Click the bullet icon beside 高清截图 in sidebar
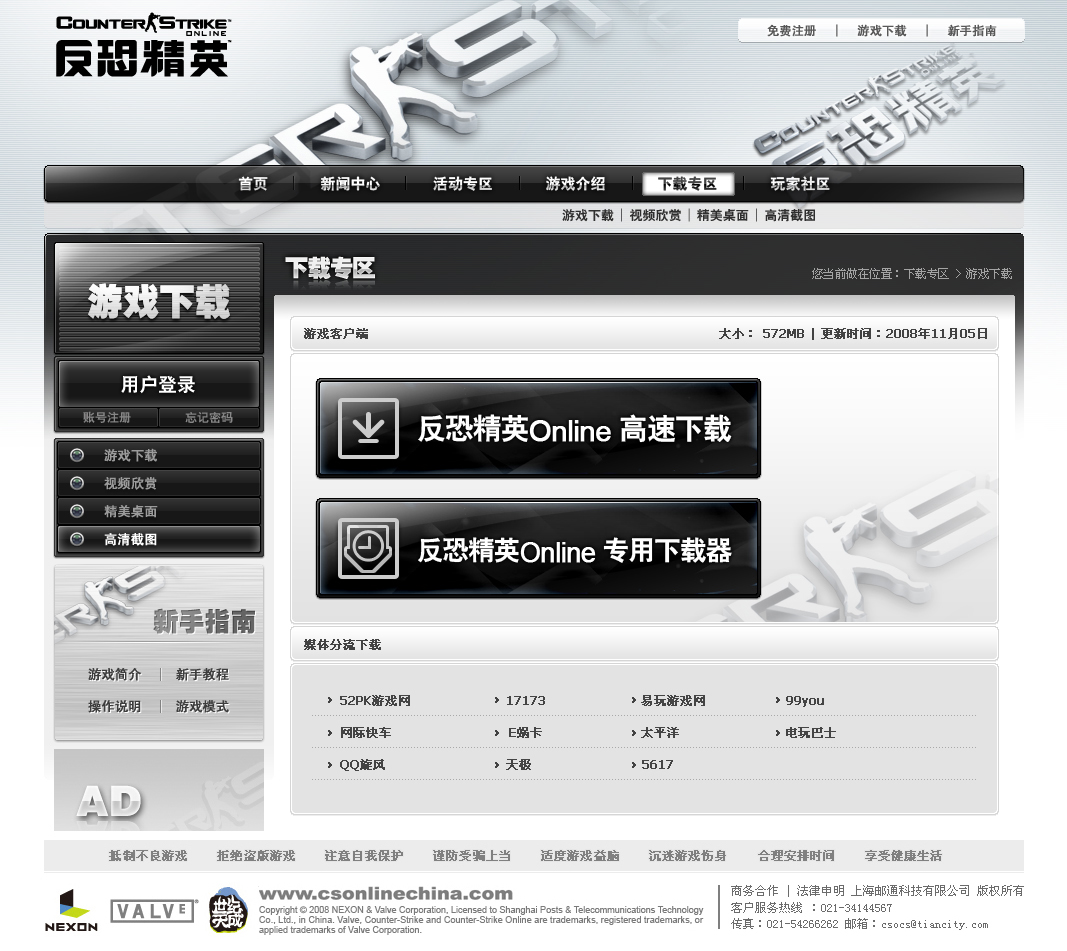 (x=77, y=539)
